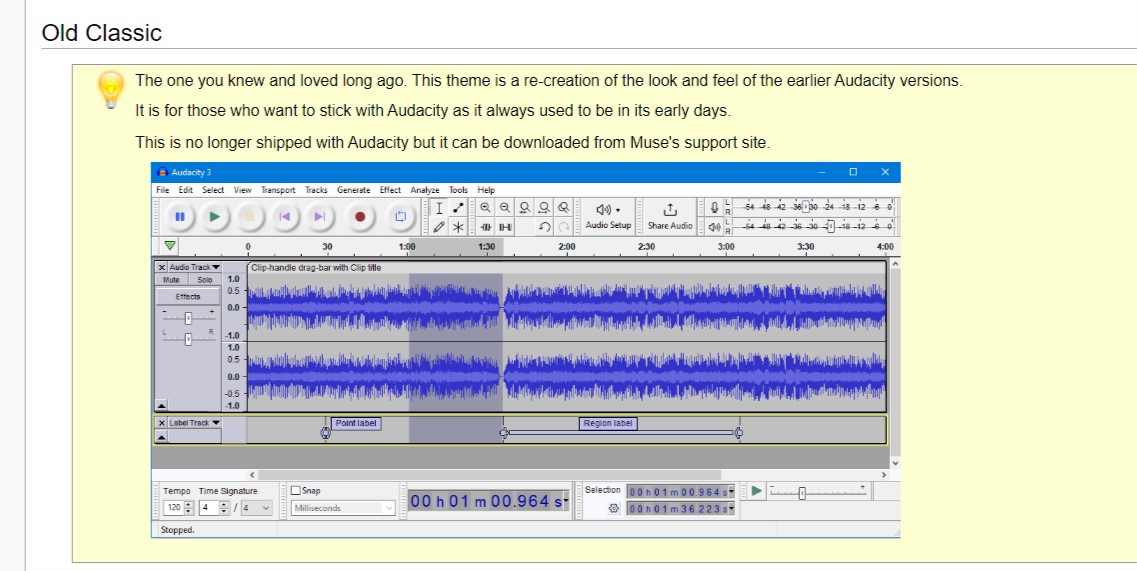Click the Stop button
Screen dimensions: 1137x571
click(x=249, y=216)
